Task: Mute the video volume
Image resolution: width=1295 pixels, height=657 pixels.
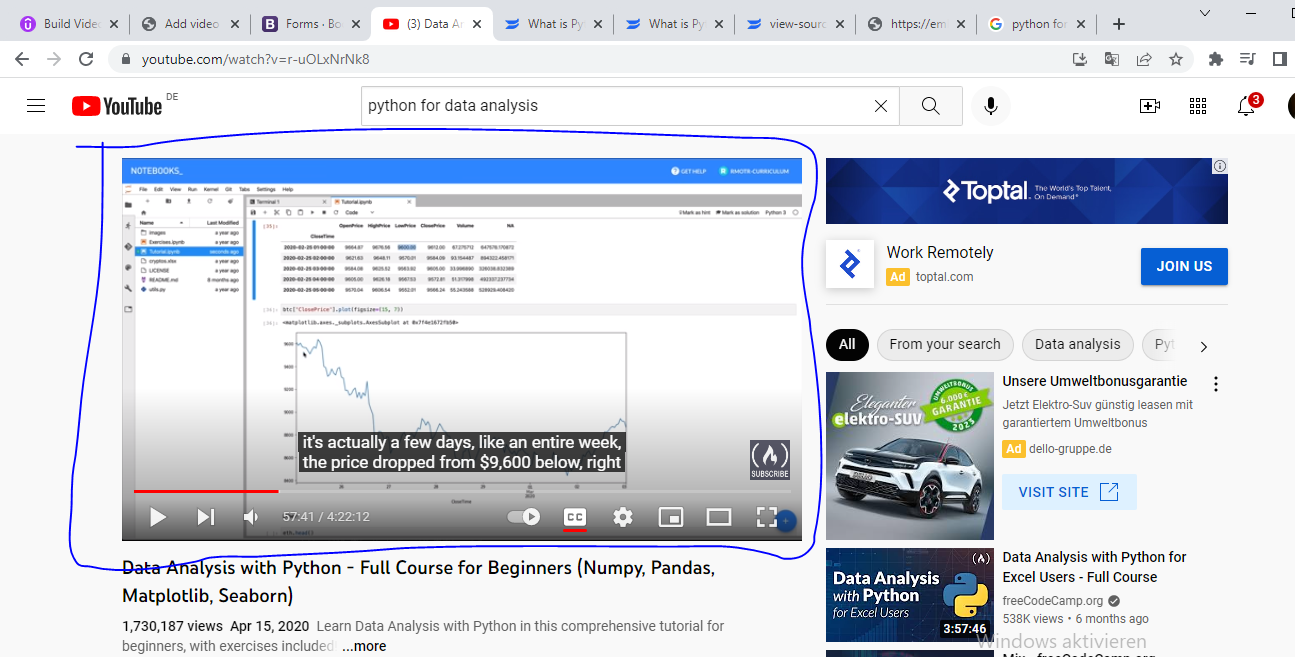Action: pos(251,517)
